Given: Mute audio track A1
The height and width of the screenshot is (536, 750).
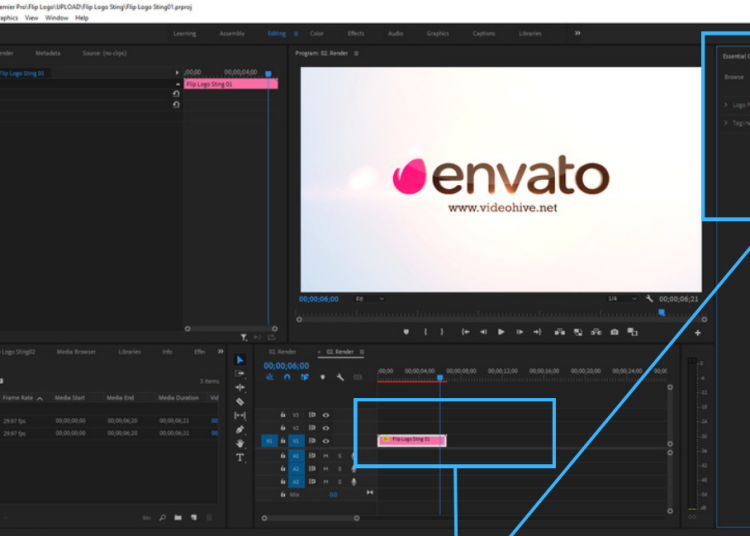Looking at the screenshot, I should coord(326,456).
